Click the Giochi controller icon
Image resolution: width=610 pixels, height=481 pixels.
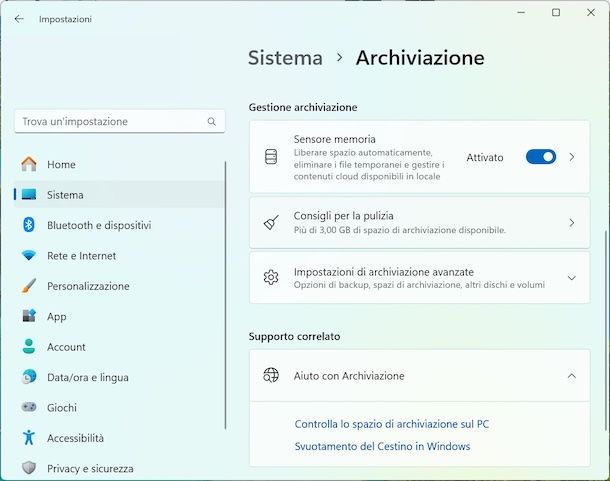(x=29, y=408)
